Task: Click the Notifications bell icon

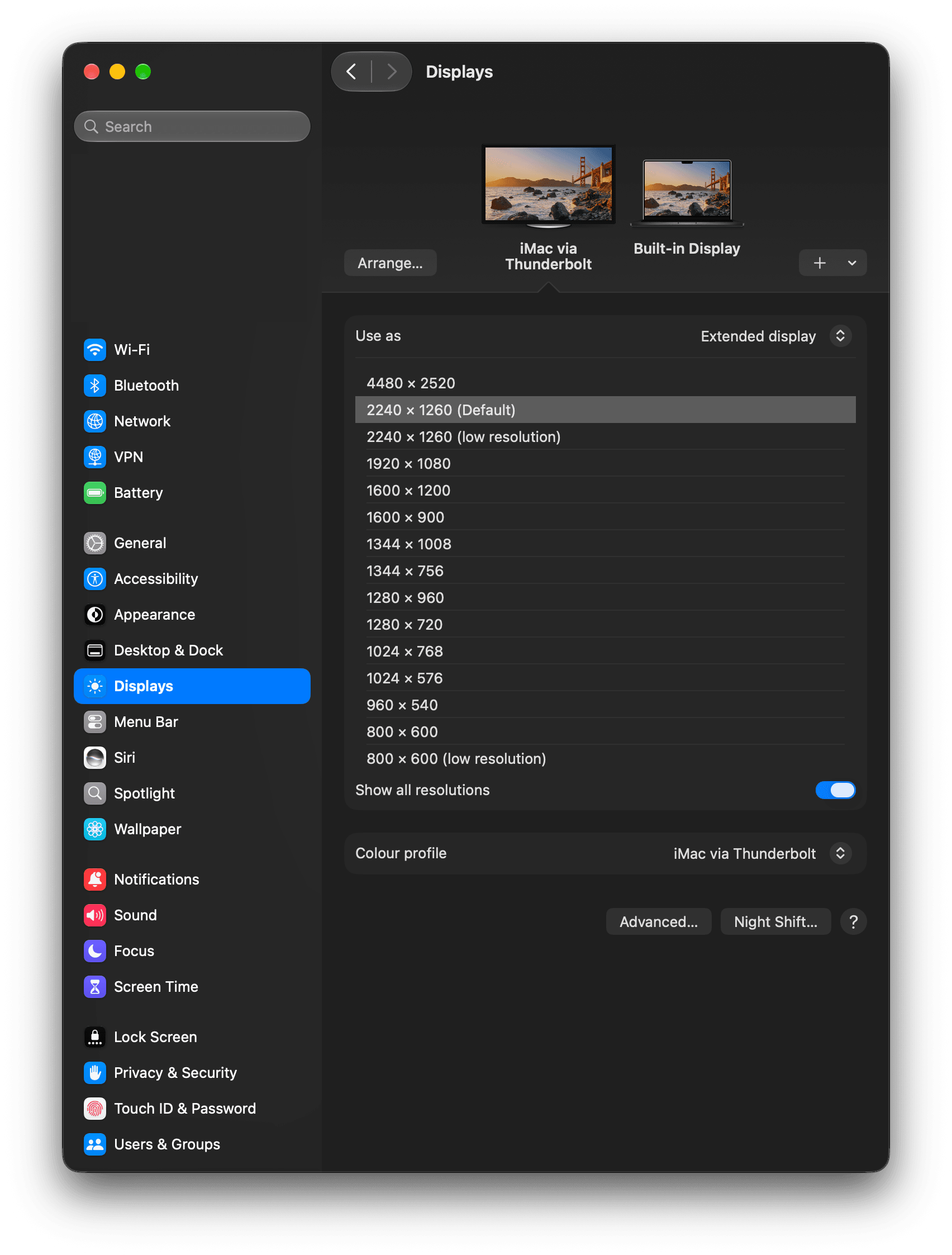Action: click(x=95, y=880)
